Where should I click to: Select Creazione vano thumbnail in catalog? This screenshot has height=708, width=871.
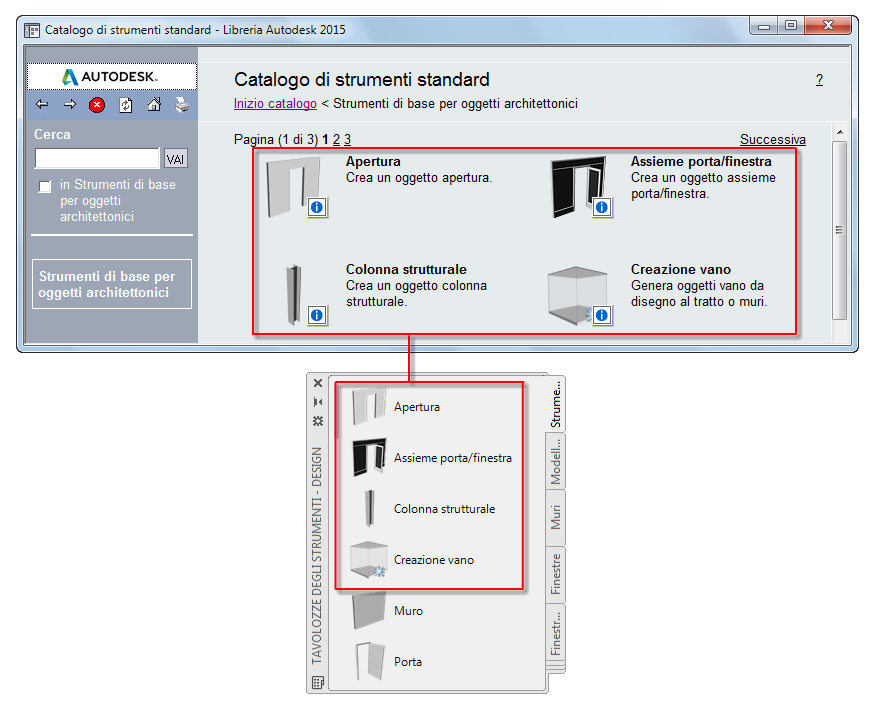pos(577,294)
